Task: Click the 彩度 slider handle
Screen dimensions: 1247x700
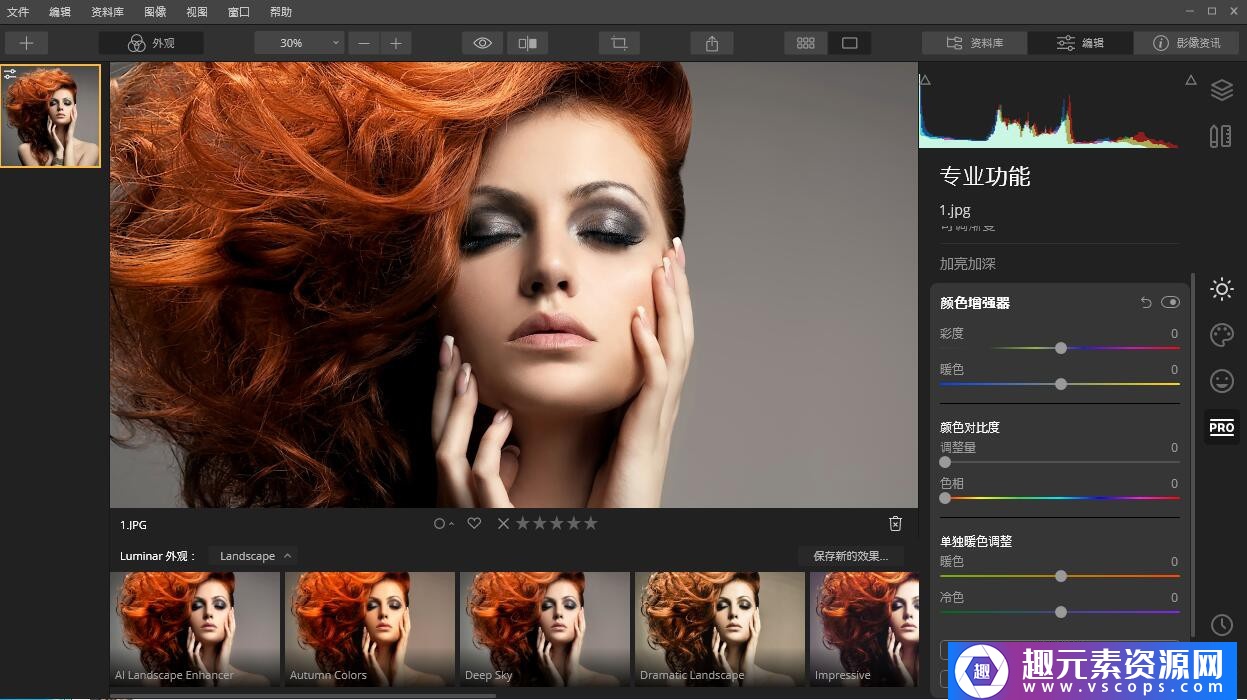Action: [1061, 348]
